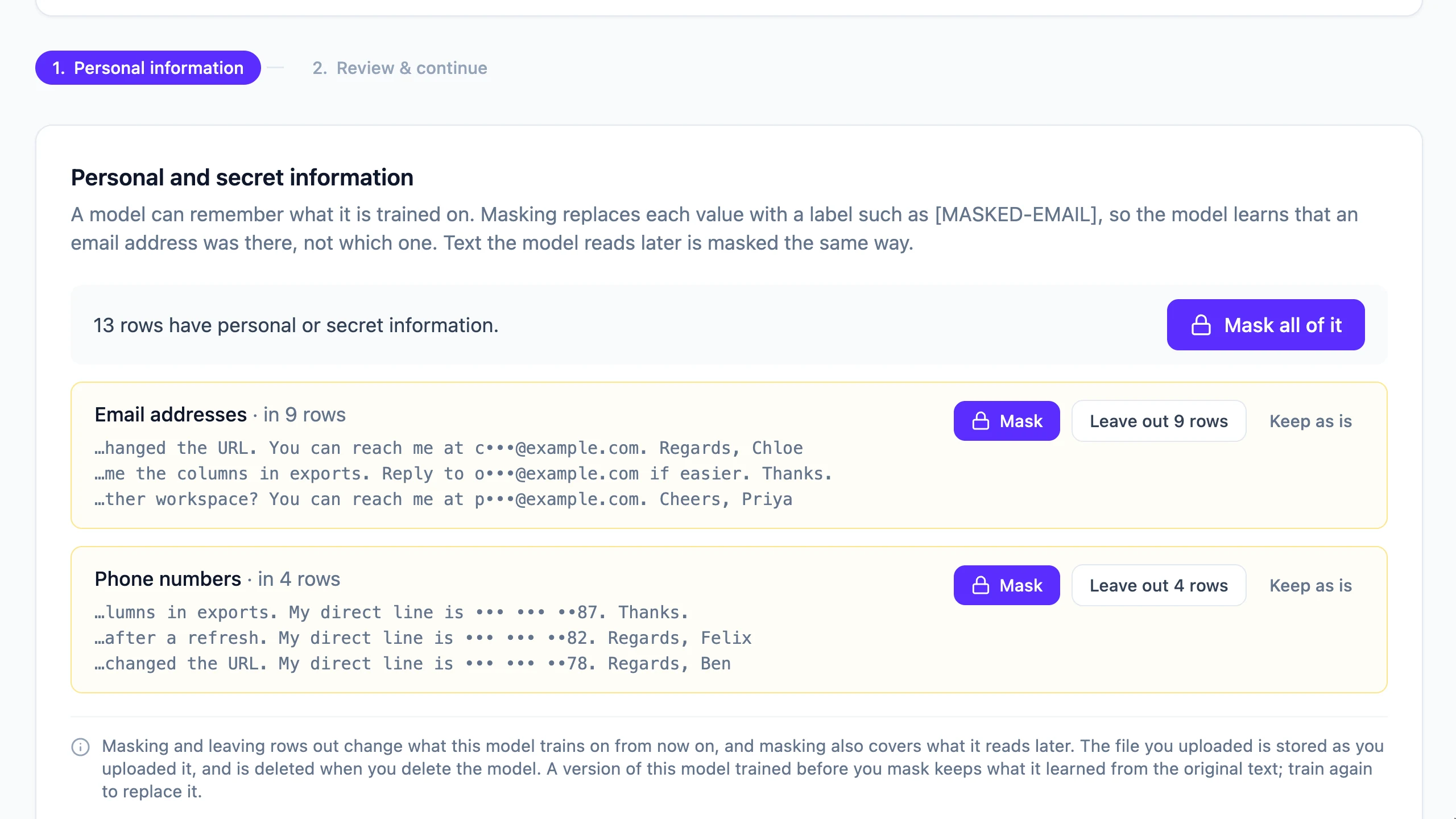Image resolution: width=1456 pixels, height=819 pixels.
Task: Click the Personal and secret information title
Action: (242, 177)
